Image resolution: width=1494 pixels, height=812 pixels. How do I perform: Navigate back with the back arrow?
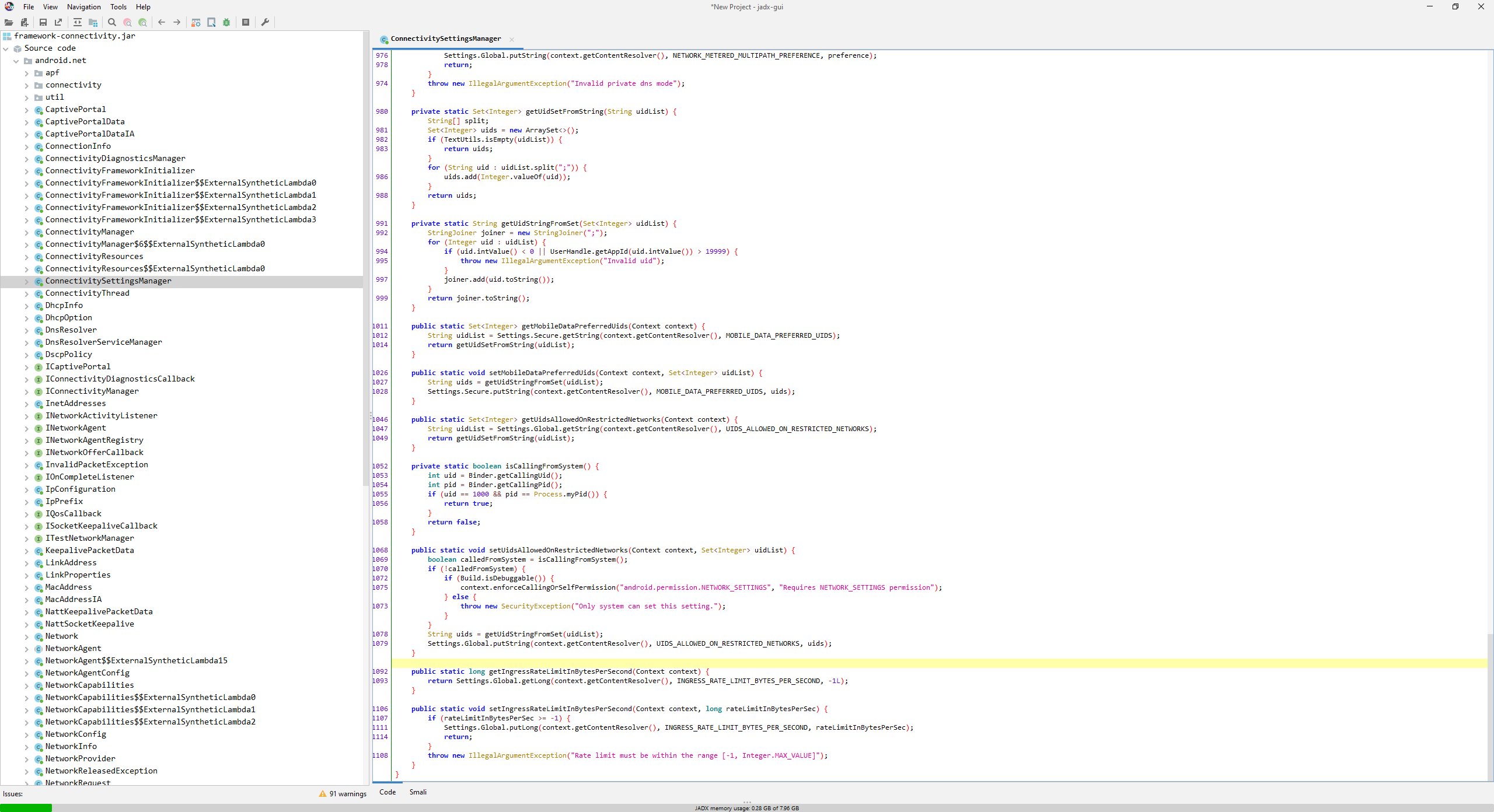162,22
